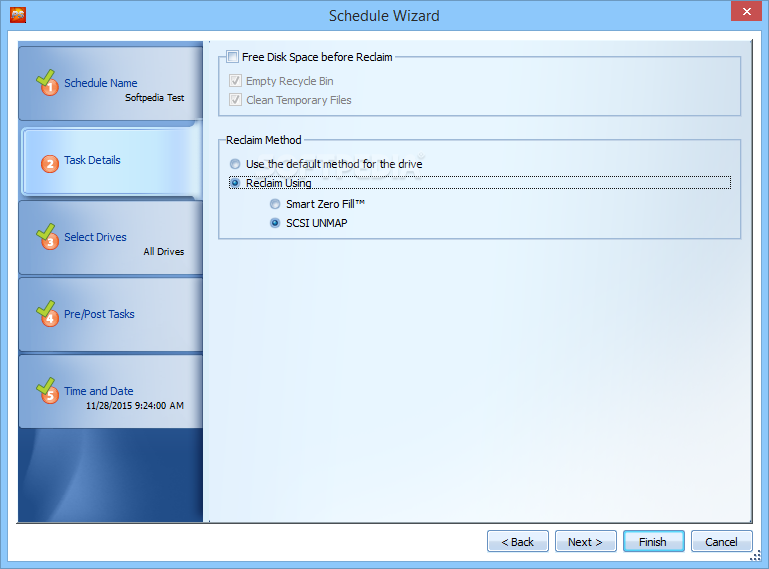769x569 pixels.
Task: Open the Task Details step
Action: click(x=111, y=162)
